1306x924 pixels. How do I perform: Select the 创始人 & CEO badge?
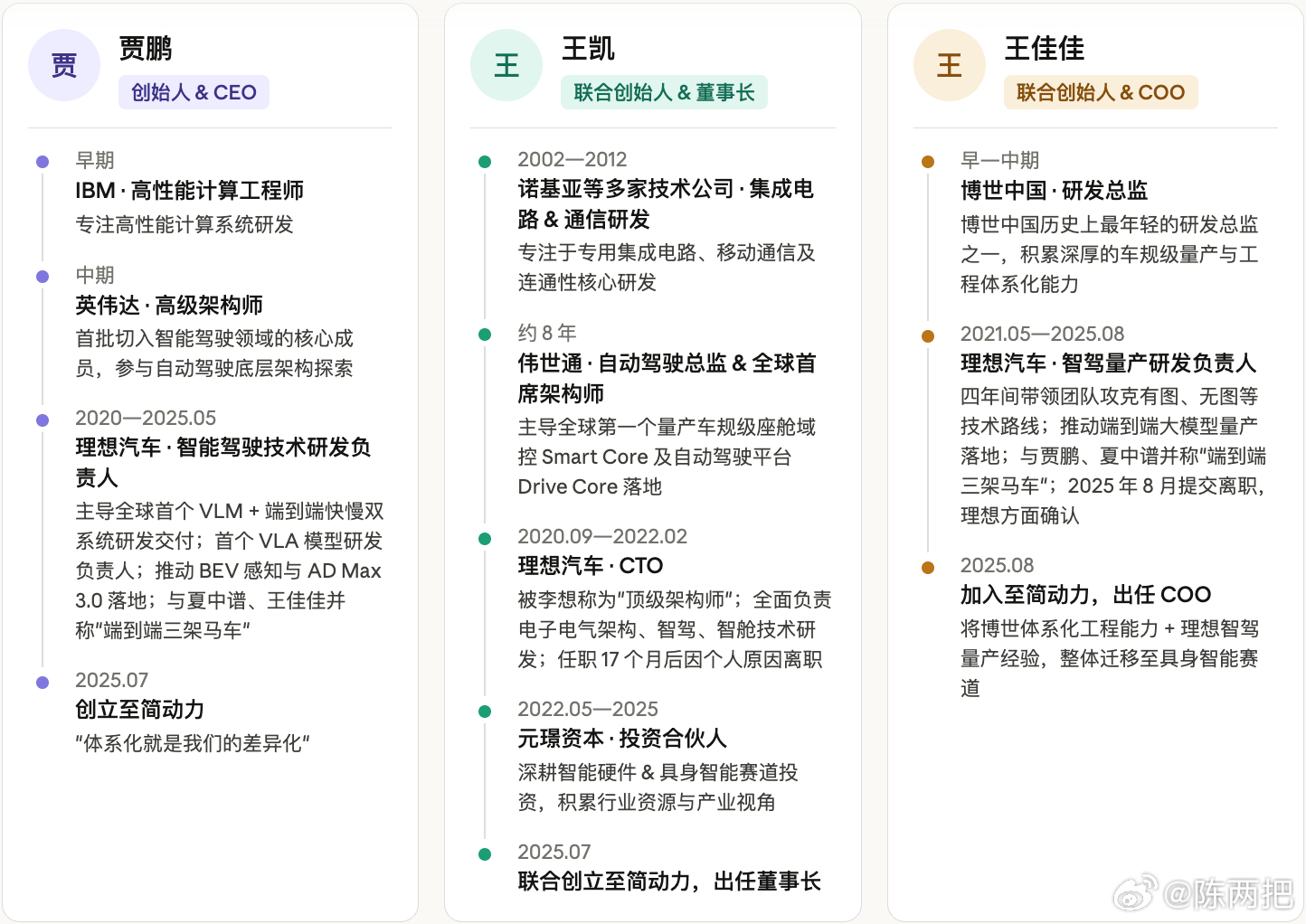(194, 92)
